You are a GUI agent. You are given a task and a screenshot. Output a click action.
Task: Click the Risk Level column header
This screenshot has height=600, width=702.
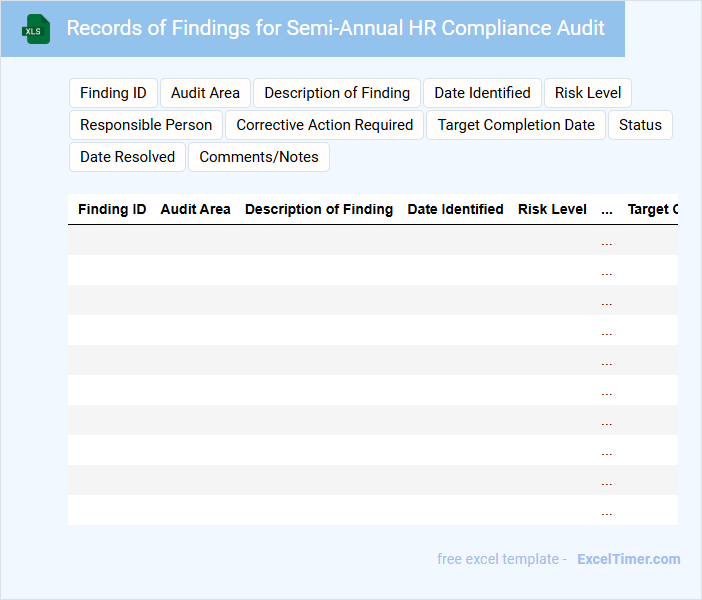pos(552,209)
